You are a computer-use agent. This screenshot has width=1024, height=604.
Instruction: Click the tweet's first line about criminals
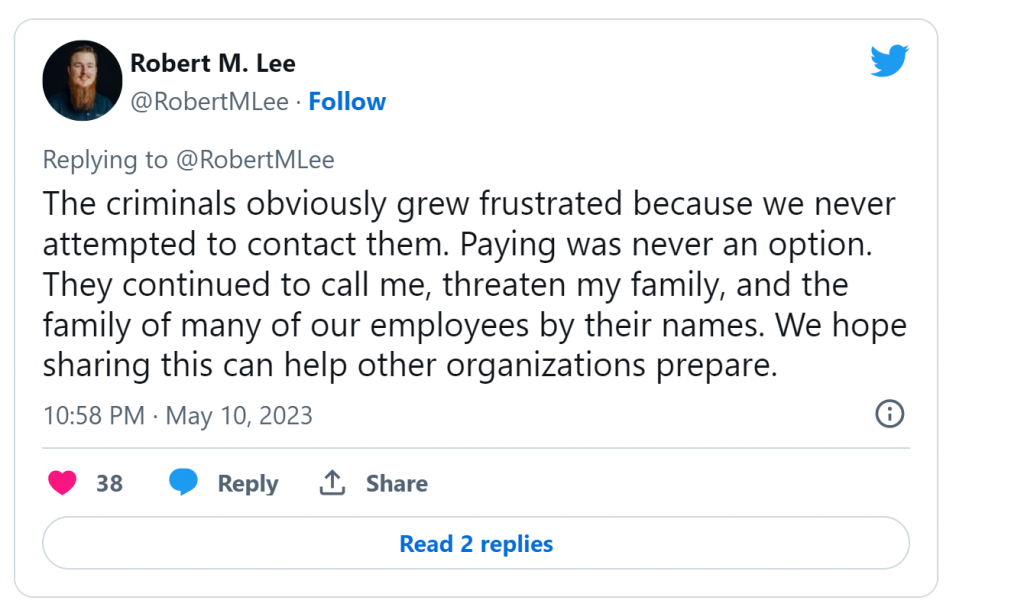[468, 204]
